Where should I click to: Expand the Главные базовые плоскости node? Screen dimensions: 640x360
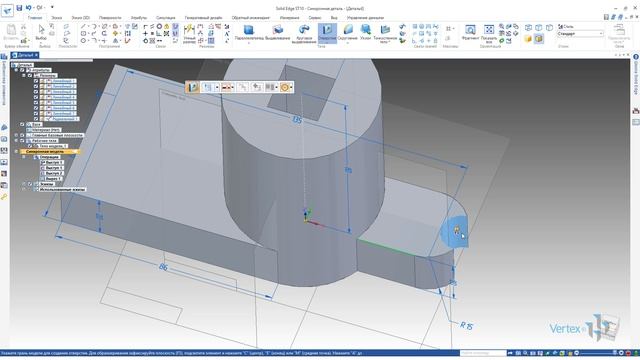(17, 135)
